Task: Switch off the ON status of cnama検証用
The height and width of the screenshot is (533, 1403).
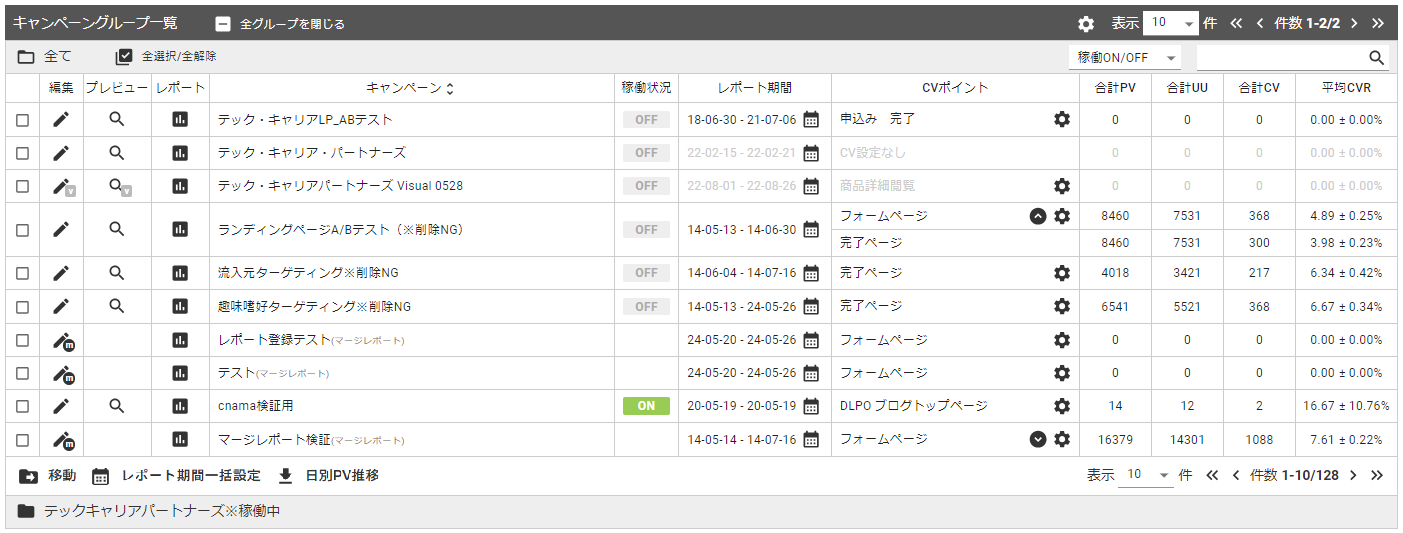Action: (646, 406)
